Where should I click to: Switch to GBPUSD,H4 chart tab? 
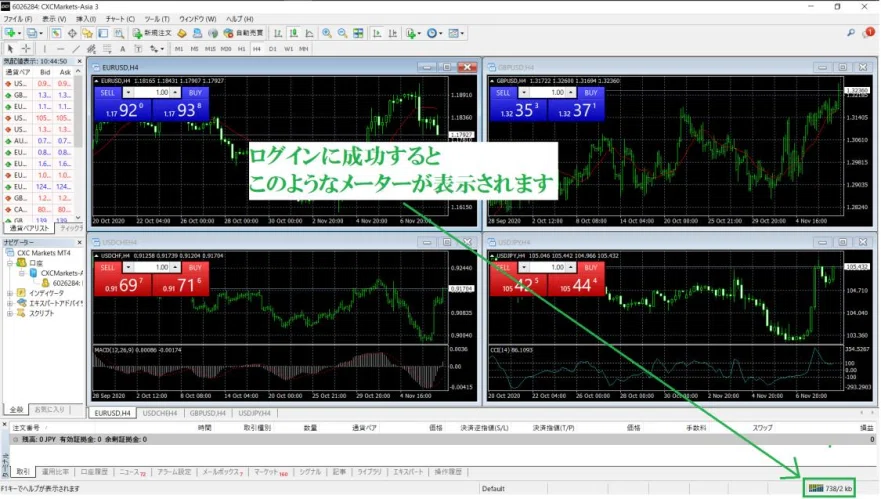[207, 413]
